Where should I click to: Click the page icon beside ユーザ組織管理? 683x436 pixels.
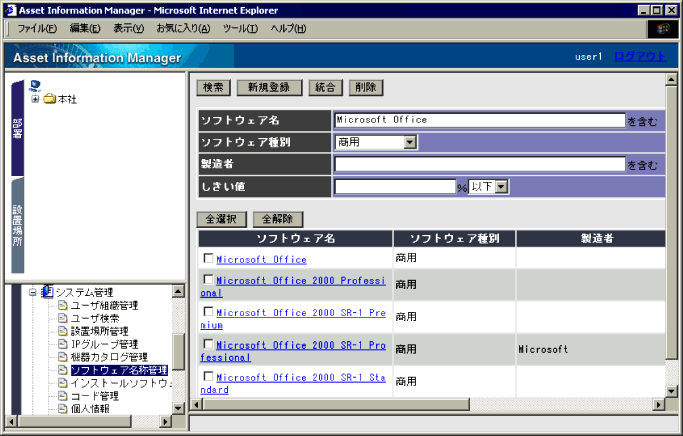[x=63, y=305]
